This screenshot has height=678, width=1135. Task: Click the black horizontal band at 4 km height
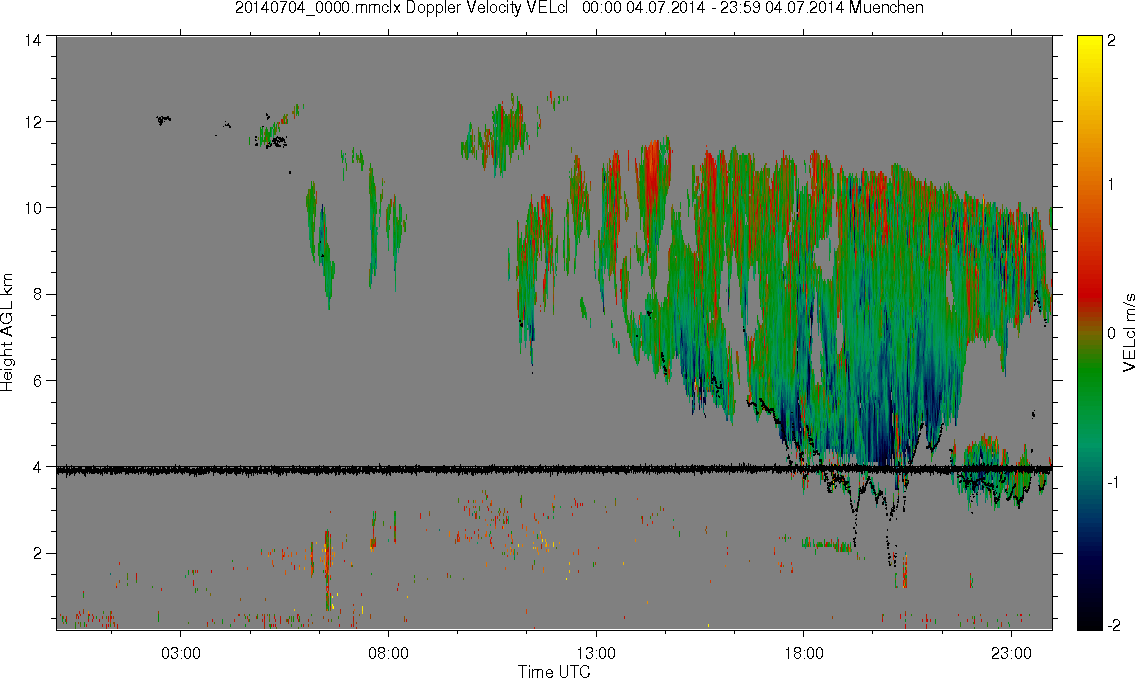(x=554, y=470)
